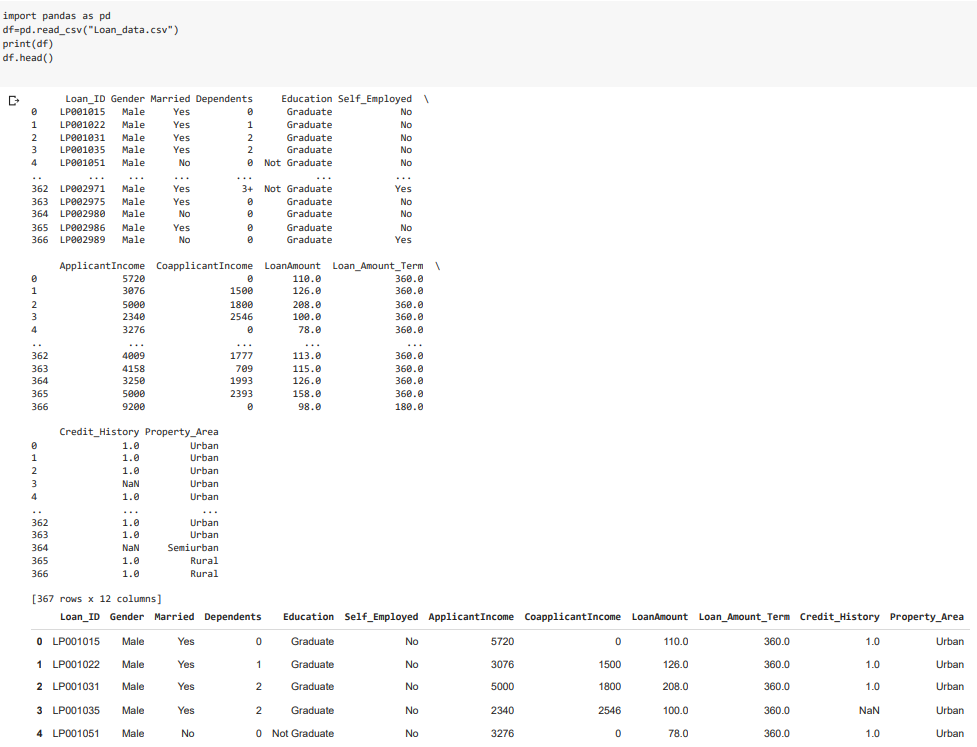Screen dimensions: 977x747
Task: Click the pd.read_csv code line
Action: (90, 29)
